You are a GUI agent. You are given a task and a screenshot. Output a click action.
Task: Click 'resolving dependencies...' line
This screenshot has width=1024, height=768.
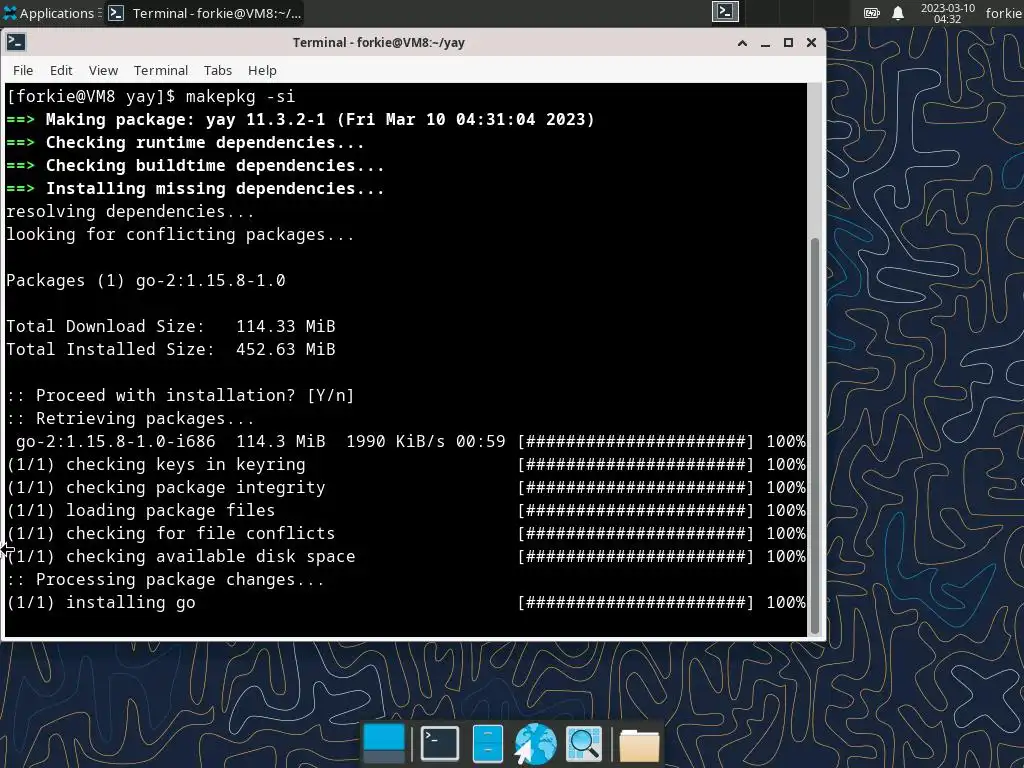point(130,212)
